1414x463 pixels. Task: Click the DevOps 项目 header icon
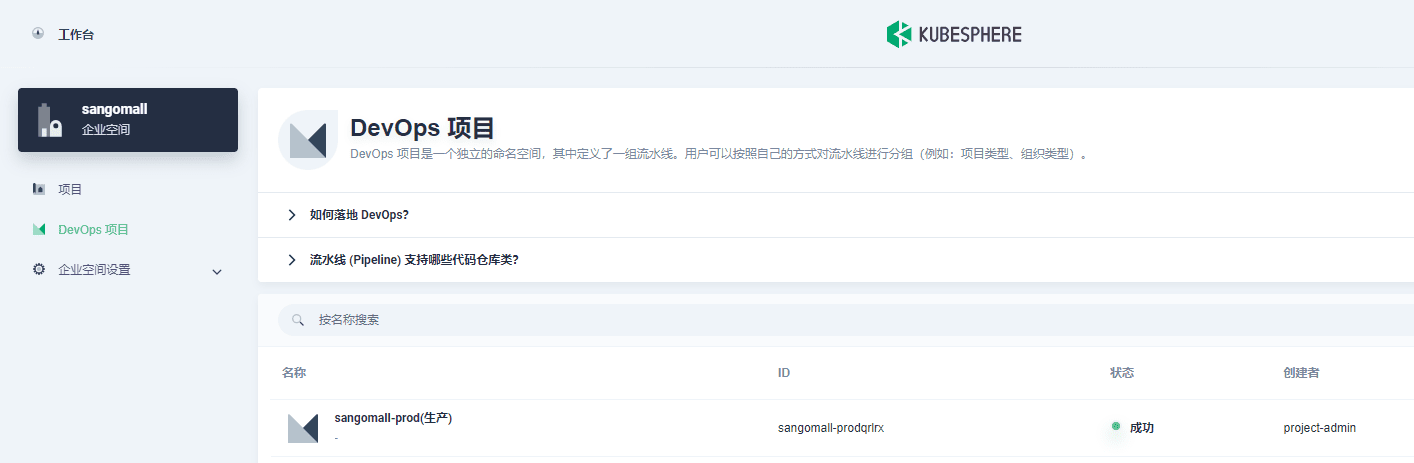tap(307, 140)
